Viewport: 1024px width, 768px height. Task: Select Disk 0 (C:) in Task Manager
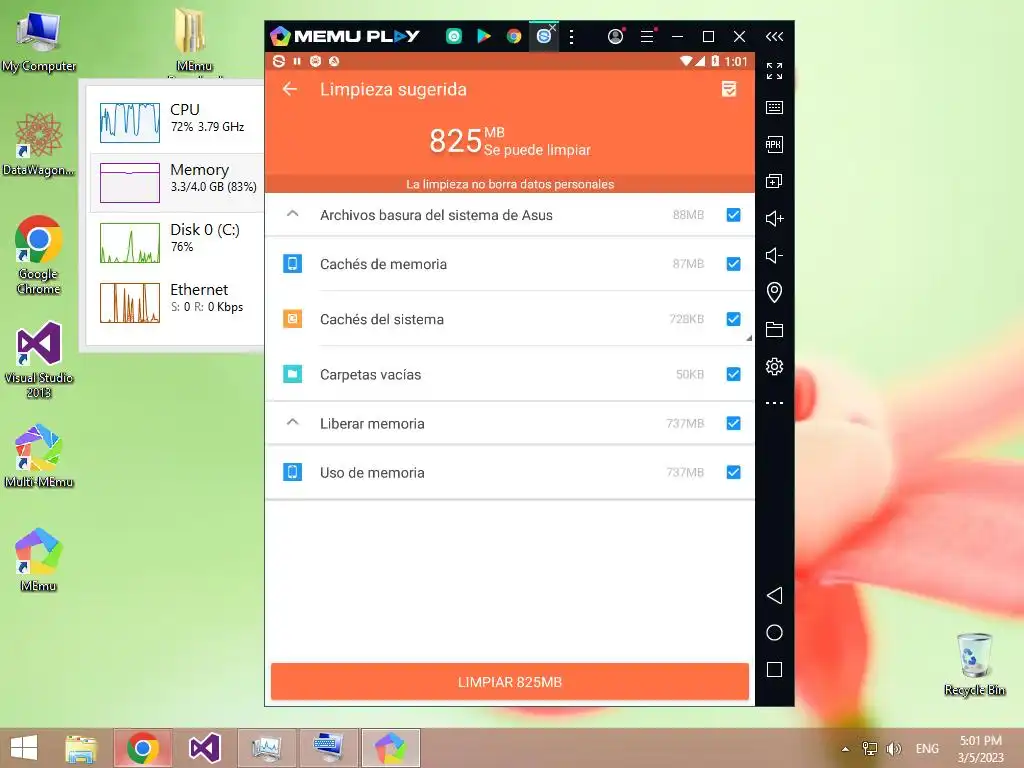tap(176, 242)
